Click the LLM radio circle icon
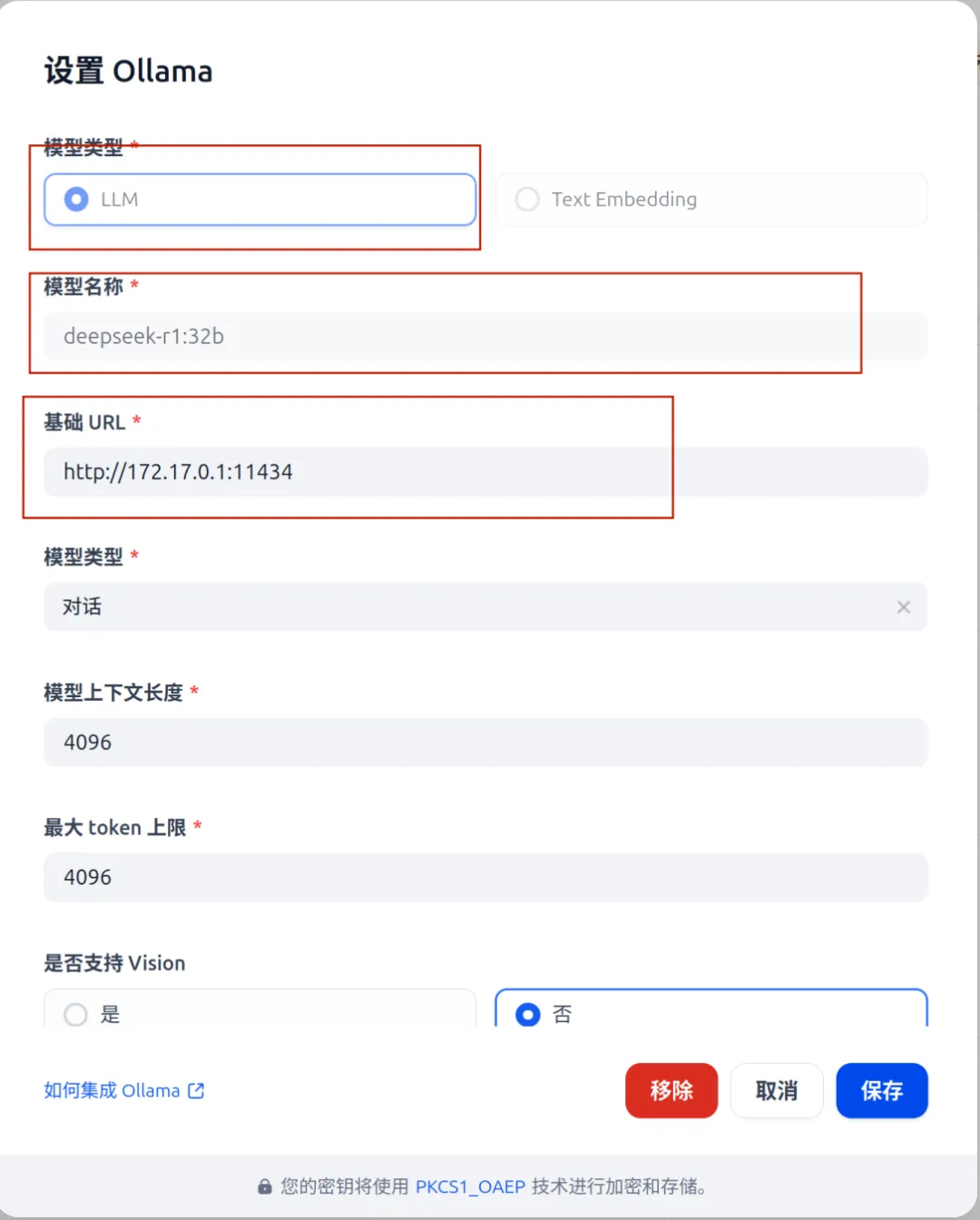 [x=76, y=199]
